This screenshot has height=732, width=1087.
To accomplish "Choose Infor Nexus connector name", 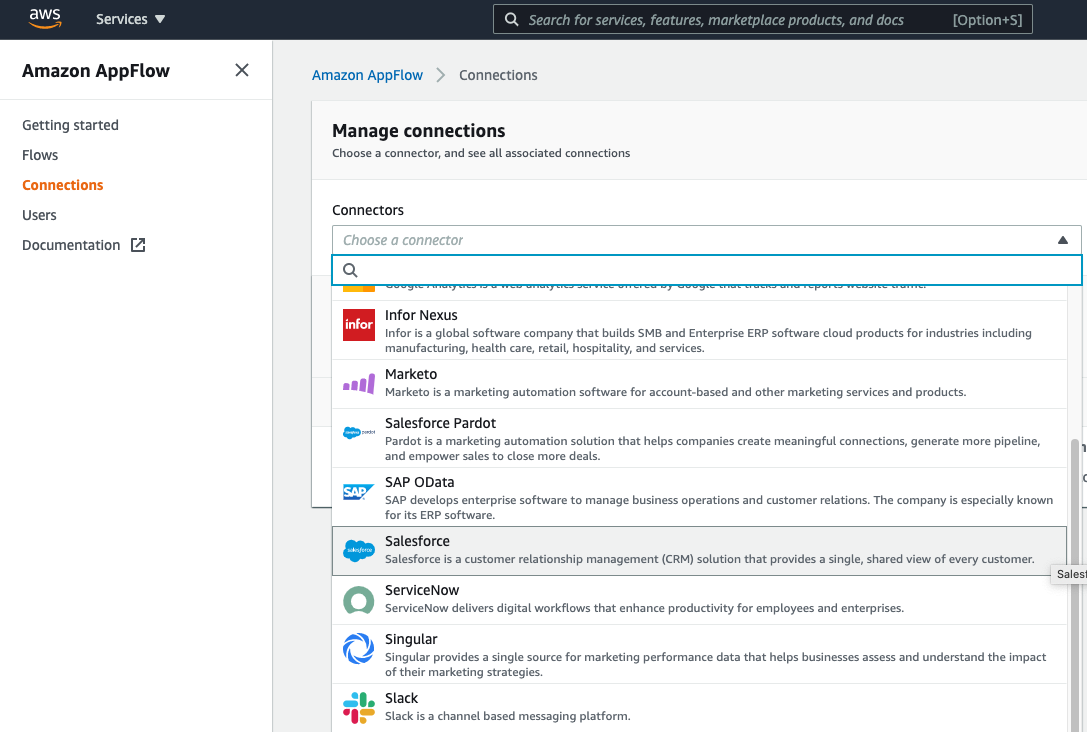I will pyautogui.click(x=421, y=315).
